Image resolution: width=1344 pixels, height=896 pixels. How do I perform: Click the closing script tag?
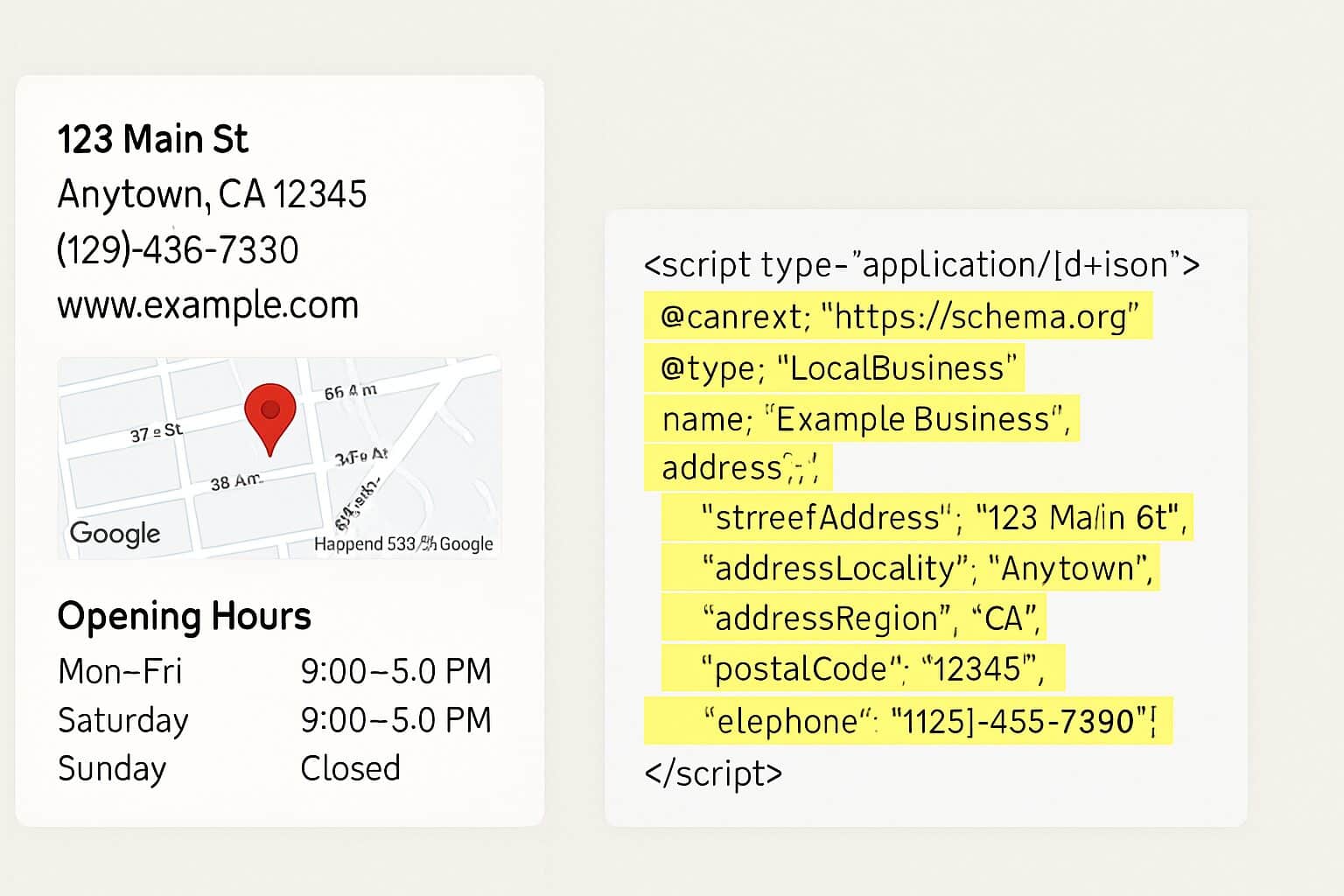(x=710, y=773)
